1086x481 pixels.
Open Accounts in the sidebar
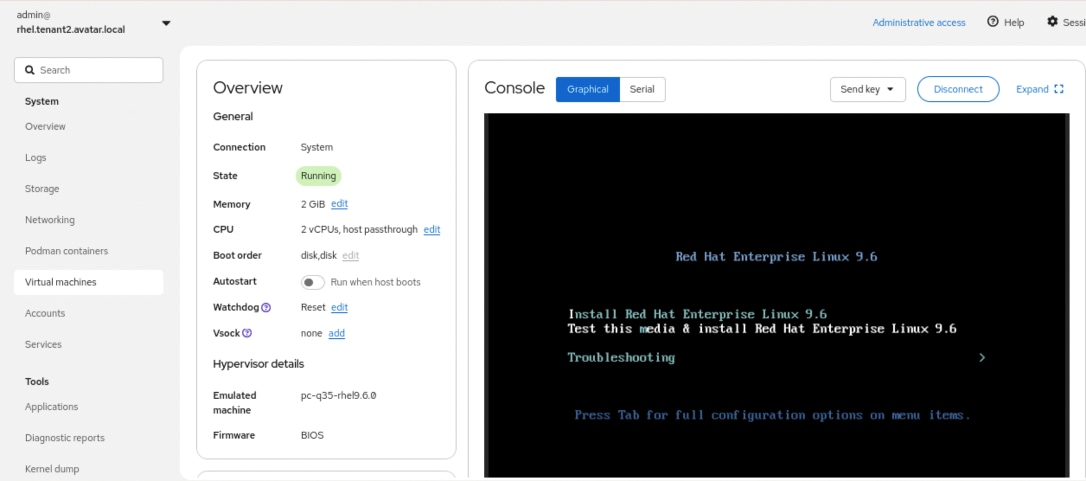44,313
